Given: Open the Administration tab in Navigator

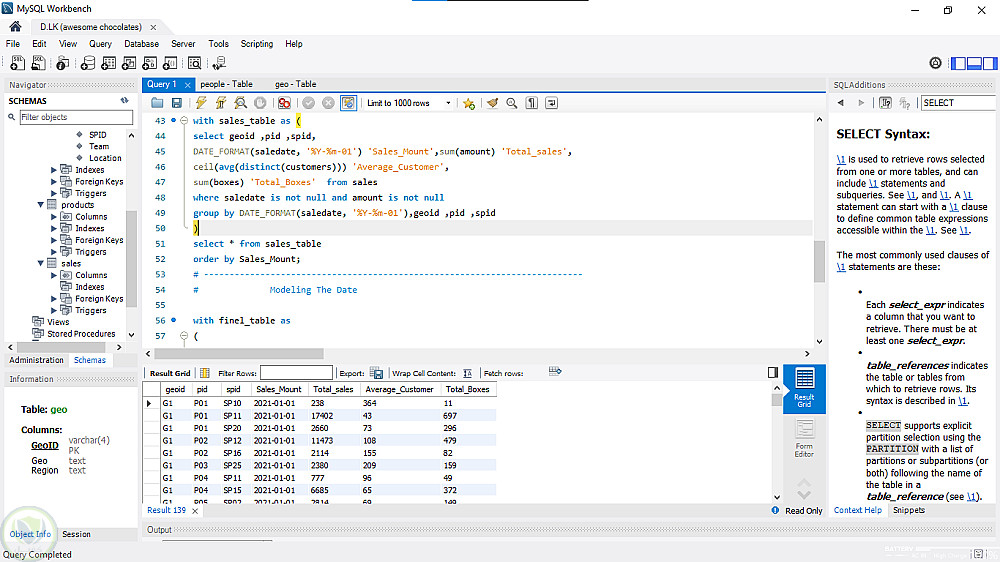Looking at the screenshot, I should [36, 360].
